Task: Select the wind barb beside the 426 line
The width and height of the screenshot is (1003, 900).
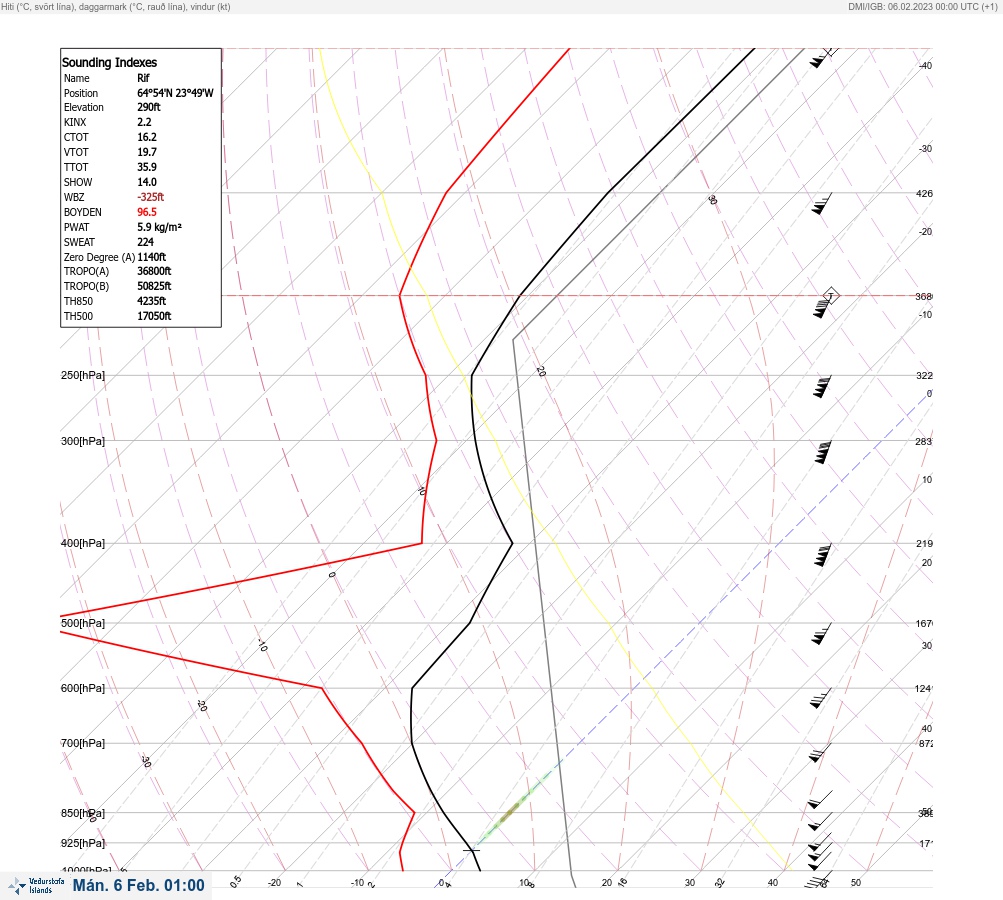Action: click(822, 203)
